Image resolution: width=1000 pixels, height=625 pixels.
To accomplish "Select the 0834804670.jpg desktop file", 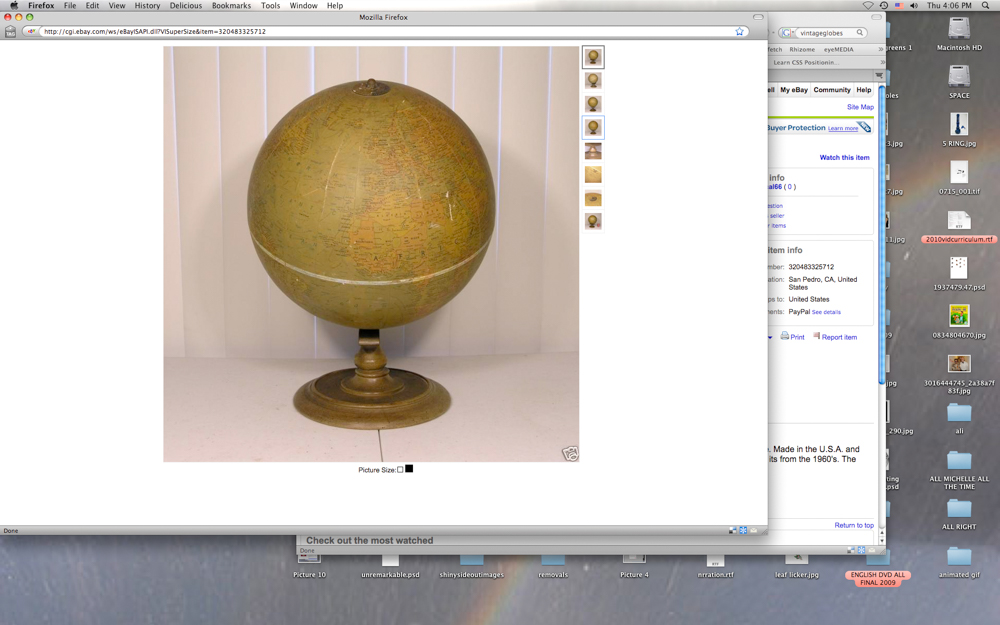I will (959, 316).
